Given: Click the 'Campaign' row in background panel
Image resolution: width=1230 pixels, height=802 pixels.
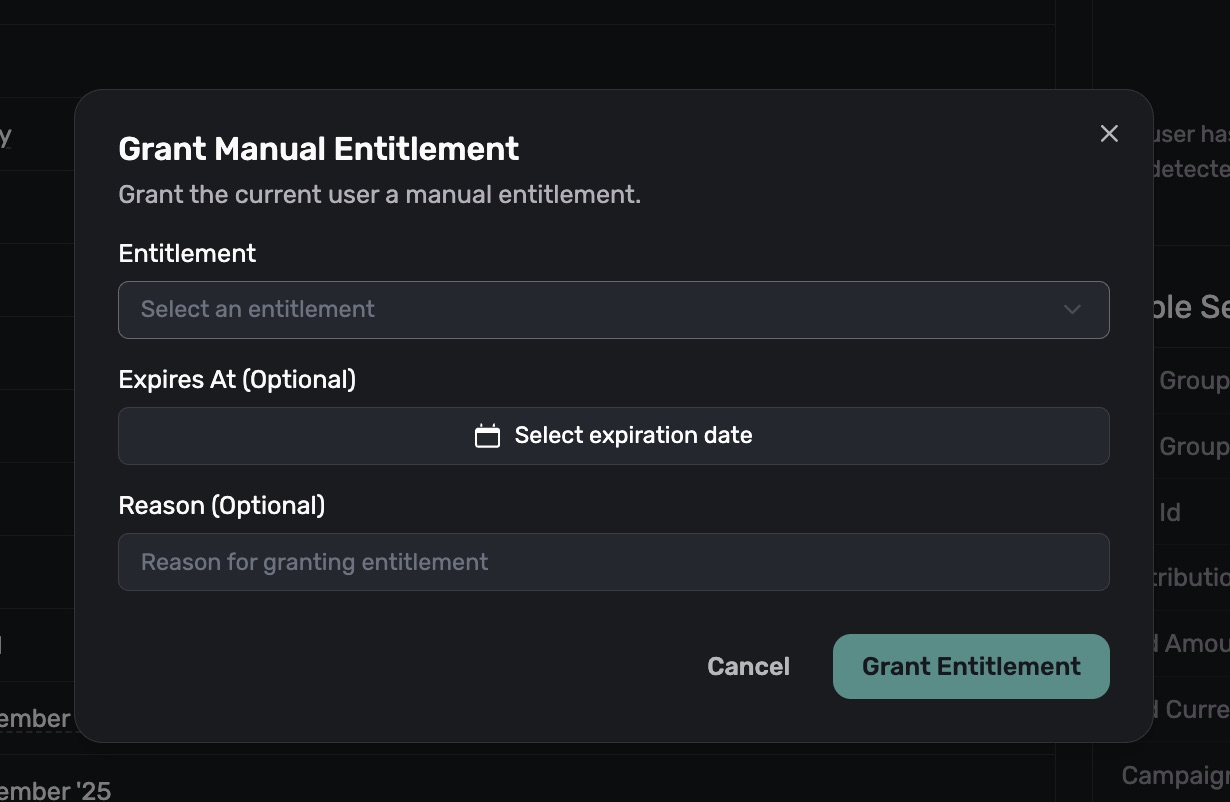Looking at the screenshot, I should click(1175, 776).
